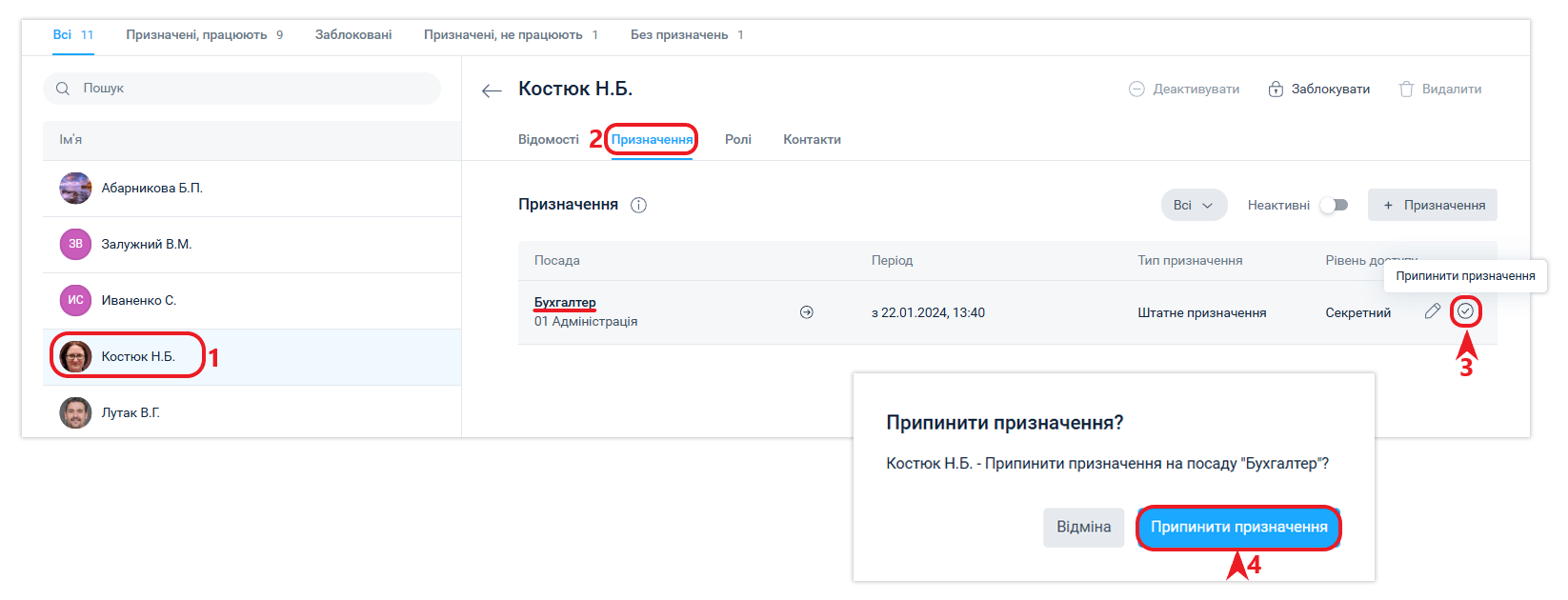Confirm with blue Припинити призначення button
This screenshot has height=600, width=1568.
pyautogui.click(x=1238, y=528)
